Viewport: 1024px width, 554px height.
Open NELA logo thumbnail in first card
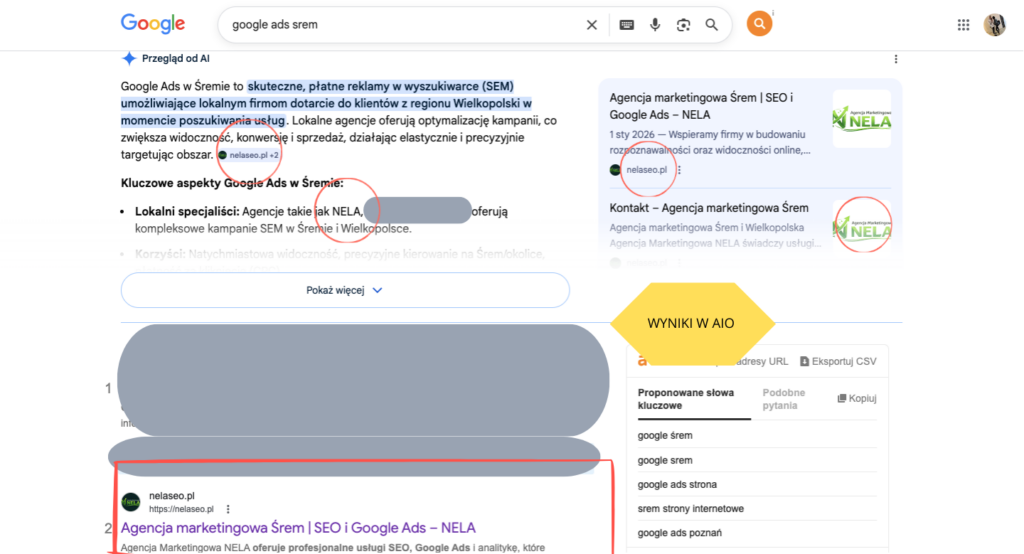[861, 118]
